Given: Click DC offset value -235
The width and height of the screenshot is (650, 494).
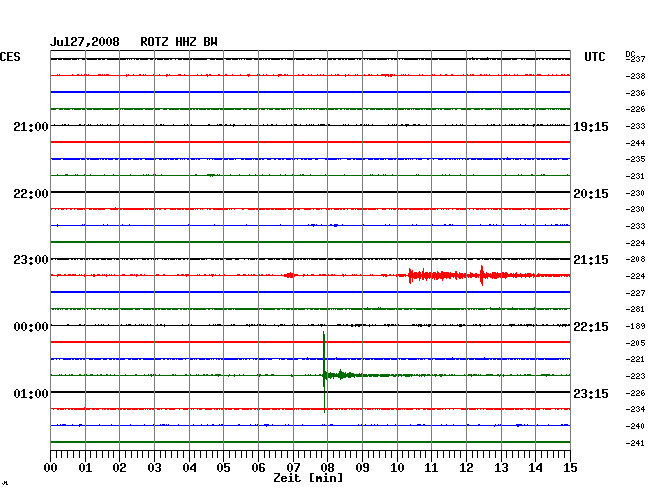Looking at the screenshot, I should point(635,159).
